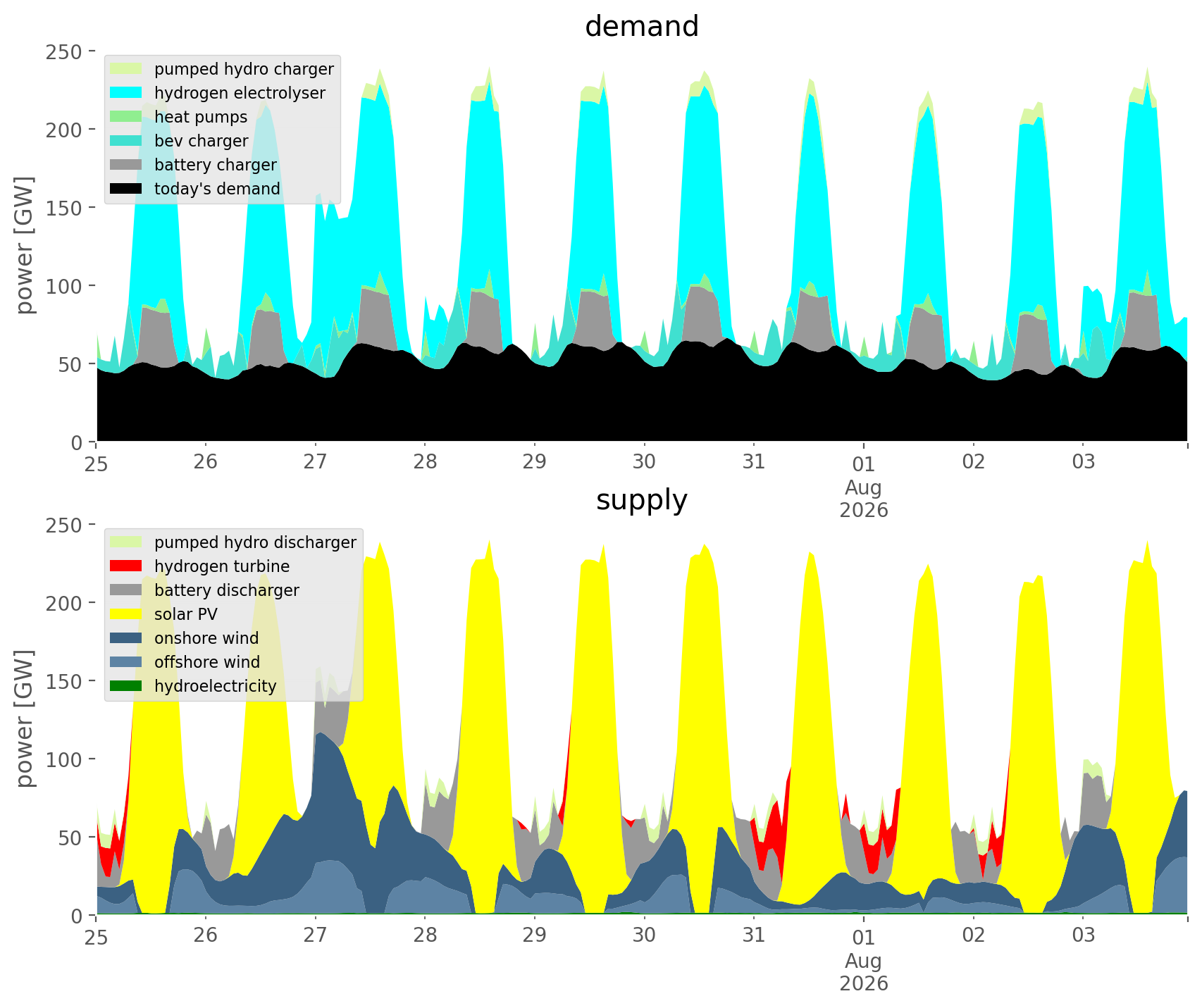Click the offshore wind light blue swatch
The width and height of the screenshot is (1202, 1008).
(x=127, y=662)
